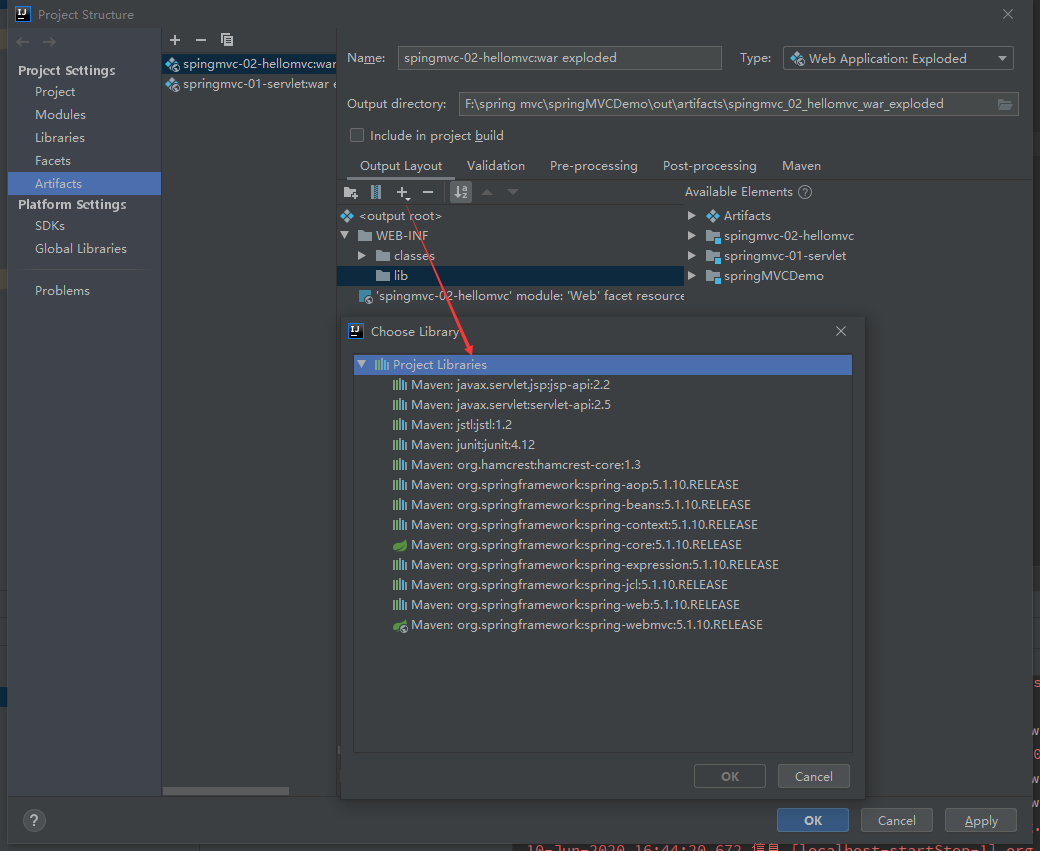Screen dimensions: 1040x851
Task: Move the element down with the arrow icon
Action: (513, 192)
